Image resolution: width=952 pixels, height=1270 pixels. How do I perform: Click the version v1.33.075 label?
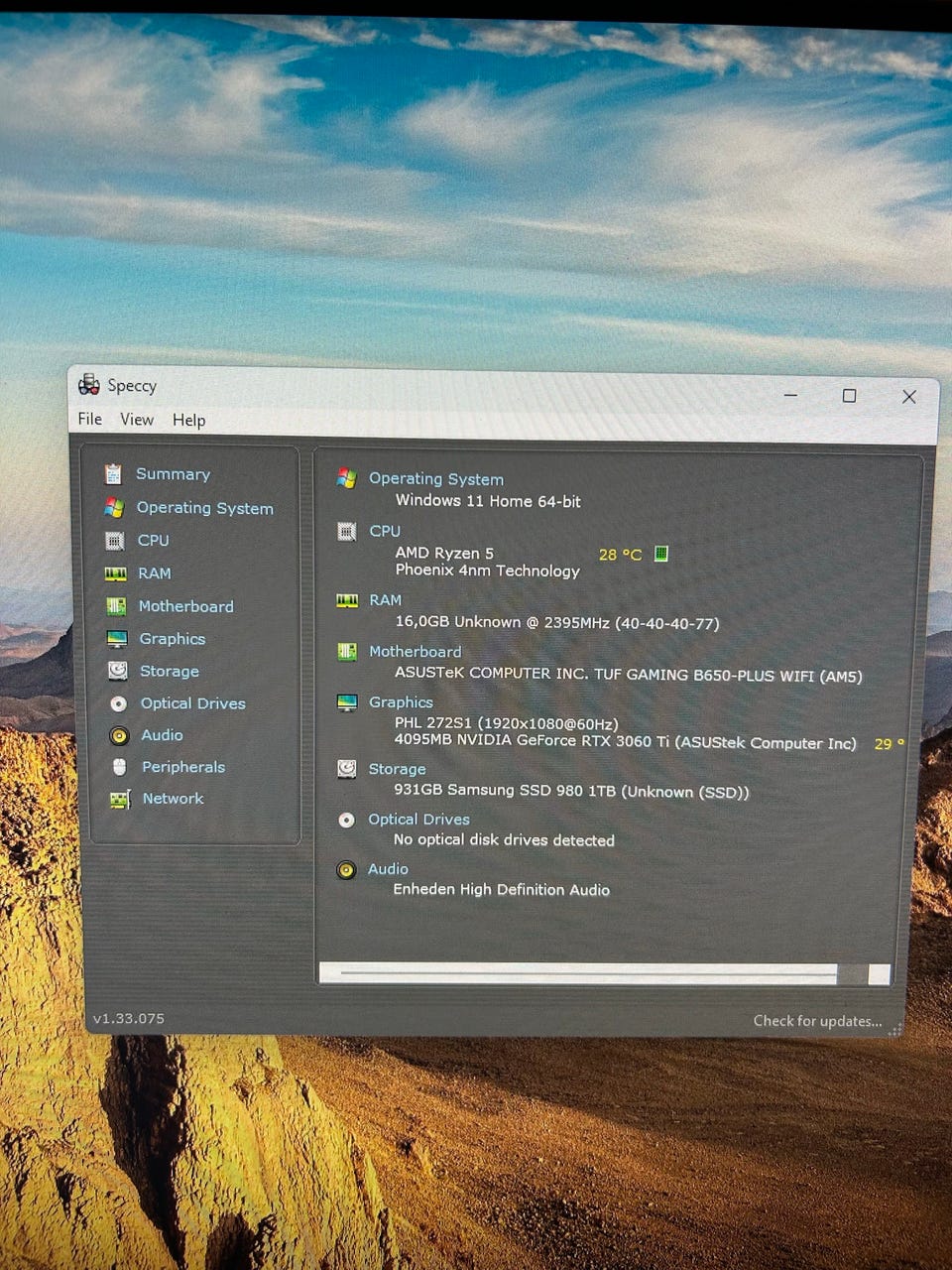(x=129, y=1019)
